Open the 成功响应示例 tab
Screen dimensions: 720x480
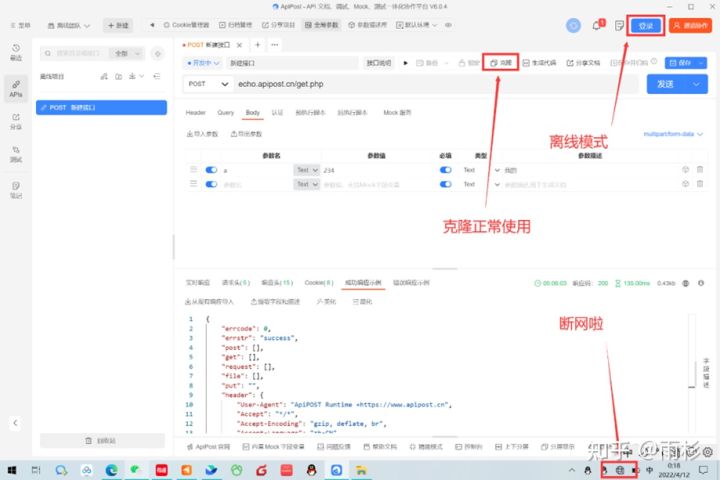[x=363, y=283]
